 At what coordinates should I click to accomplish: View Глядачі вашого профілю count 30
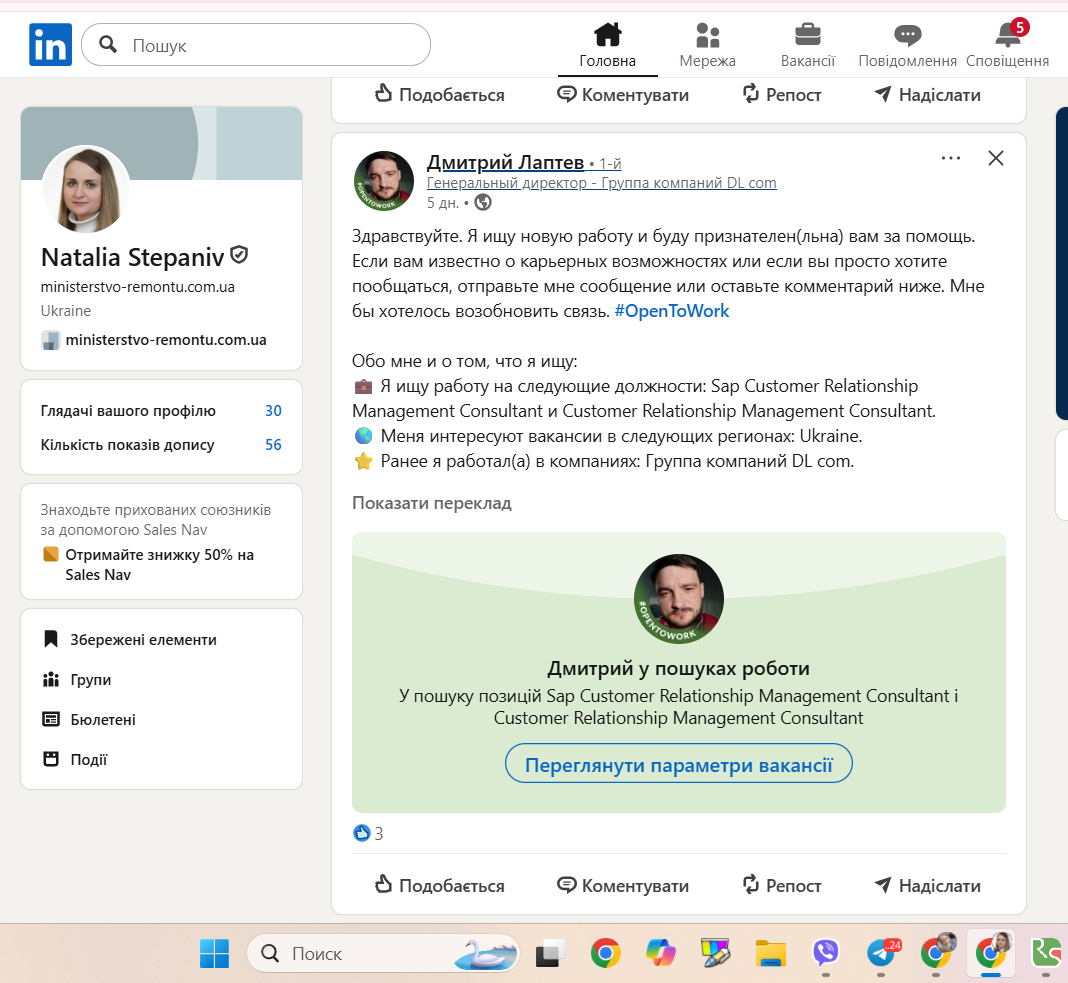click(x=161, y=411)
